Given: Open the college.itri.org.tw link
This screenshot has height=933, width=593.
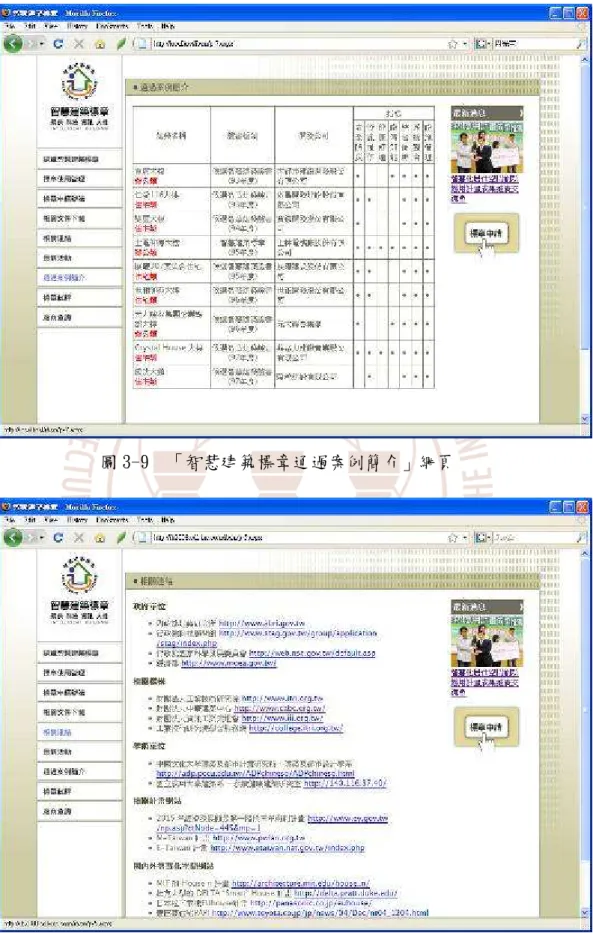Looking at the screenshot, I should (296, 728).
